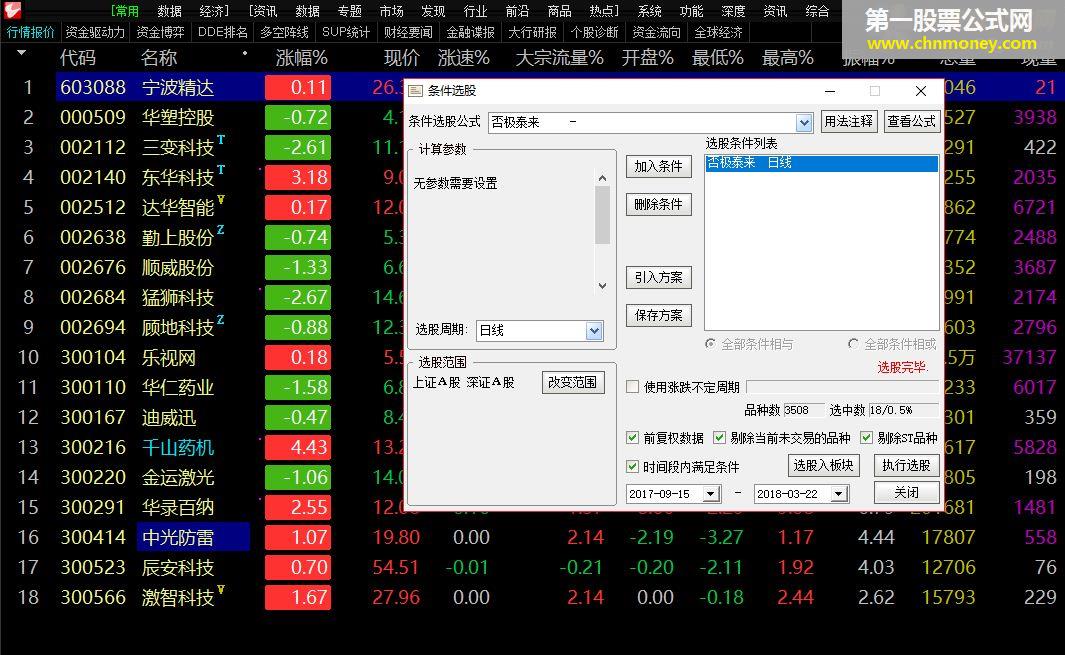This screenshot has width=1065, height=655.
Task: Select stock 千山药机 in list
Action: [x=178, y=447]
